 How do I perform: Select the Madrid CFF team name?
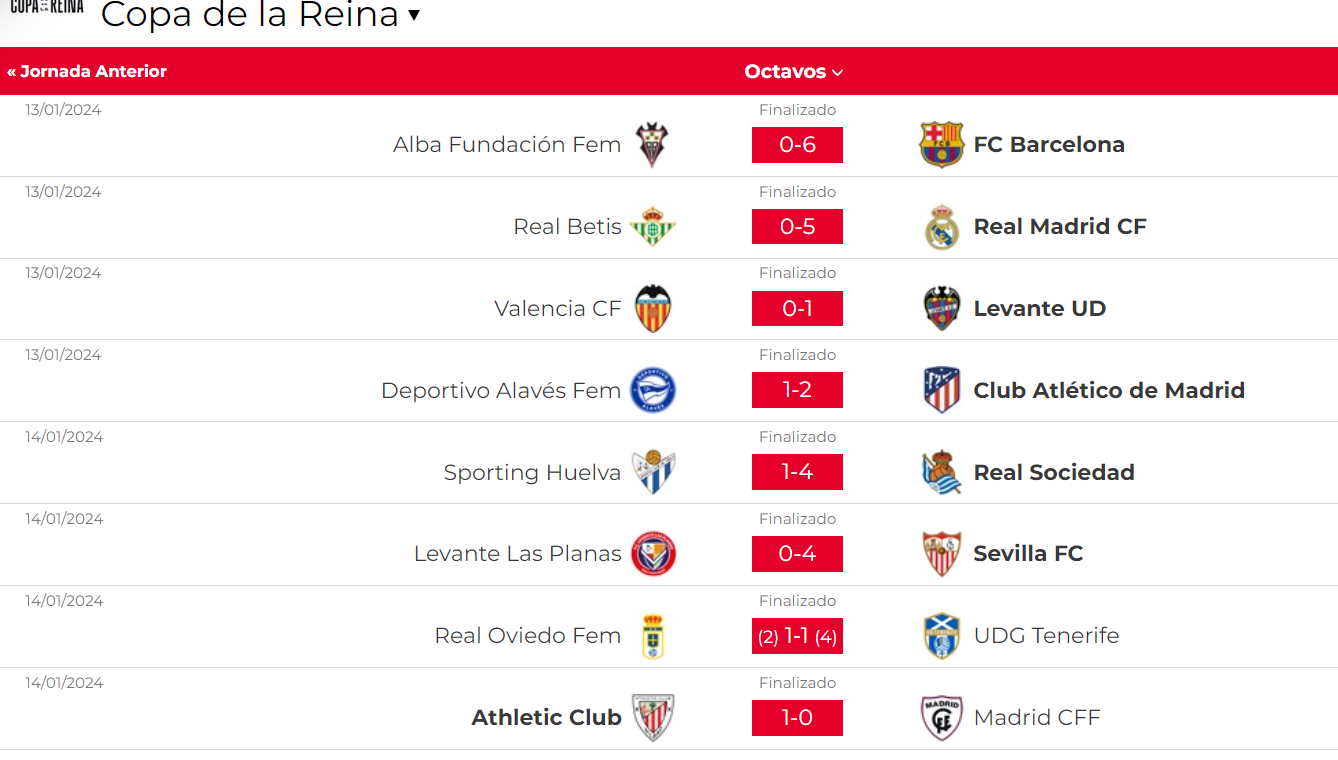click(x=1036, y=718)
